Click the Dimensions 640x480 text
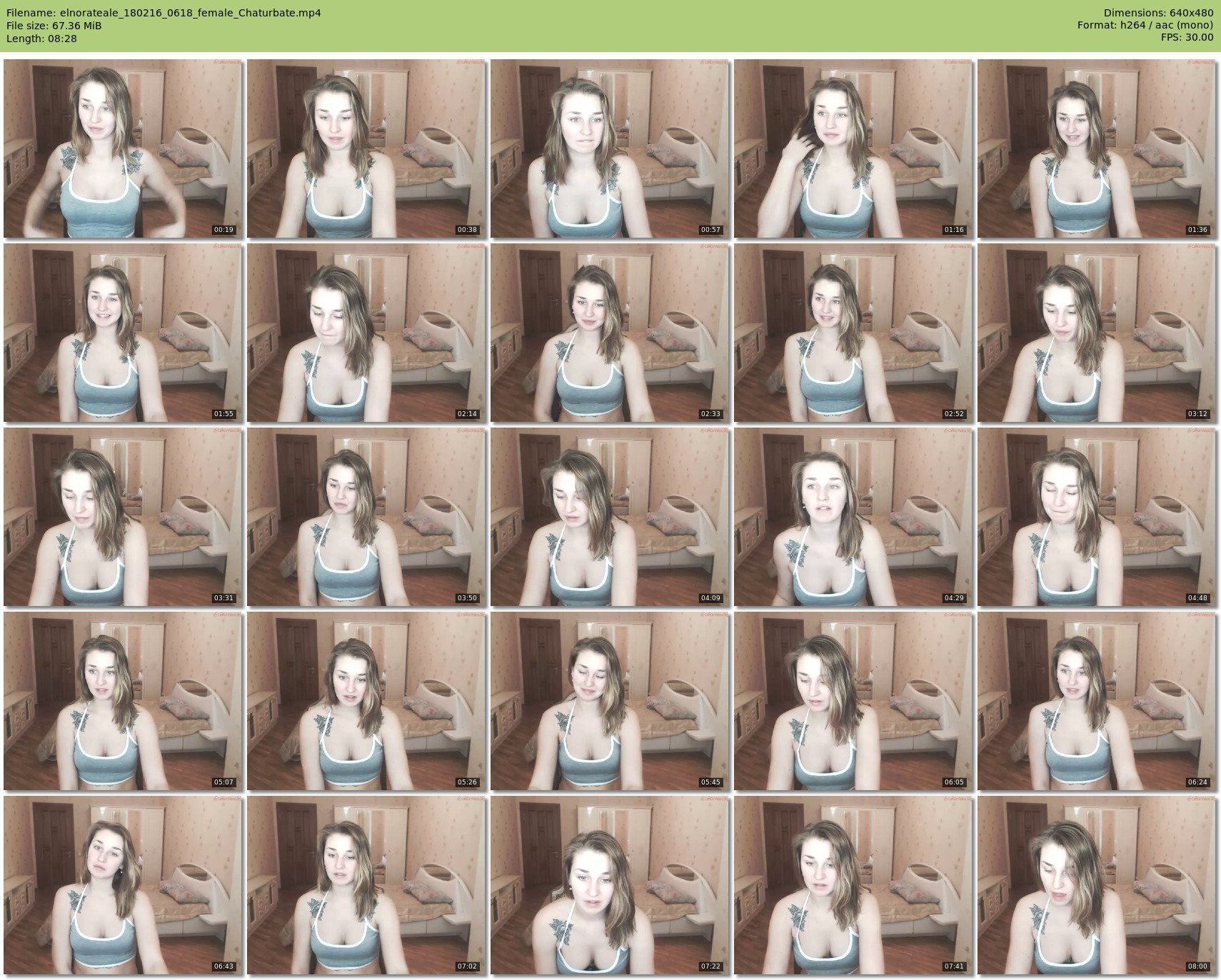The width and height of the screenshot is (1221, 980). point(1158,13)
